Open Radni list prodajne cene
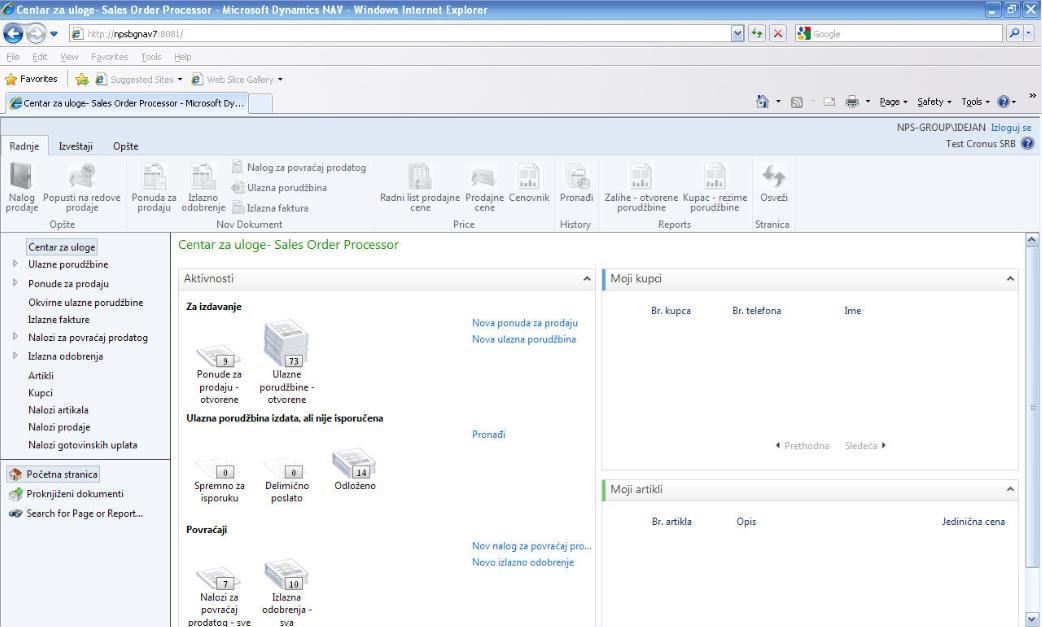Image resolution: width=1042 pixels, height=627 pixels. coord(420,188)
